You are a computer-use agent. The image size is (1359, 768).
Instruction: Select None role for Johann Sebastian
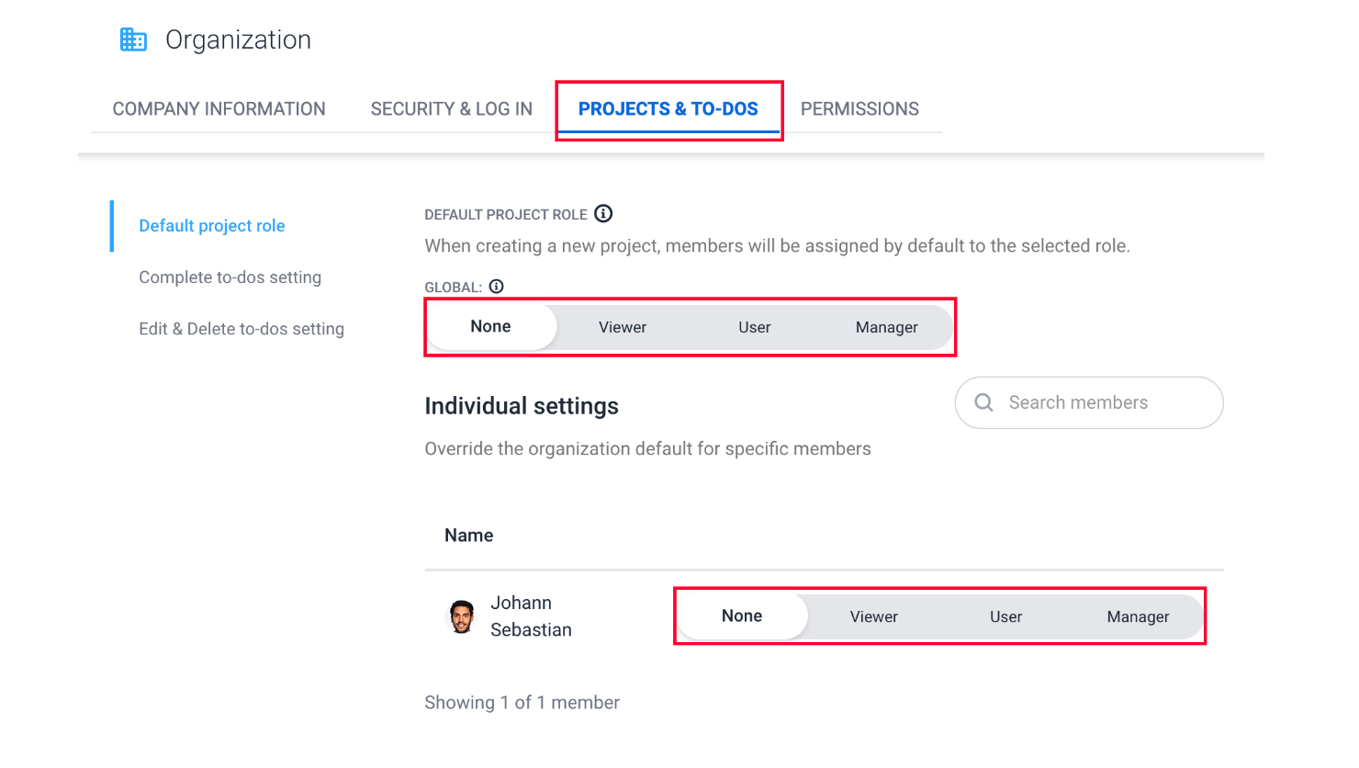coord(742,616)
